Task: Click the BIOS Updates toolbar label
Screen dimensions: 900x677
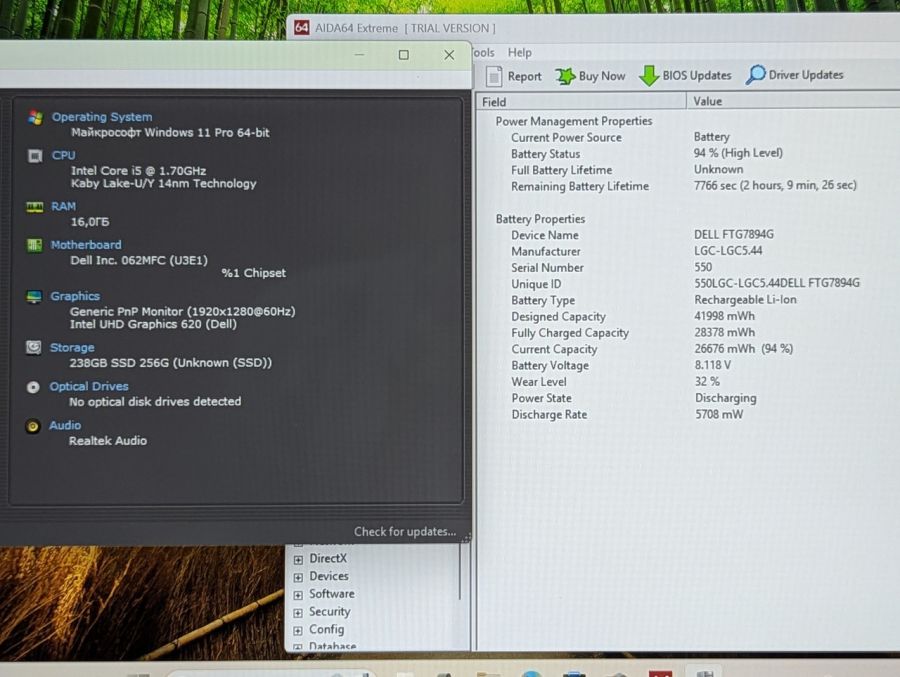Action: point(697,75)
